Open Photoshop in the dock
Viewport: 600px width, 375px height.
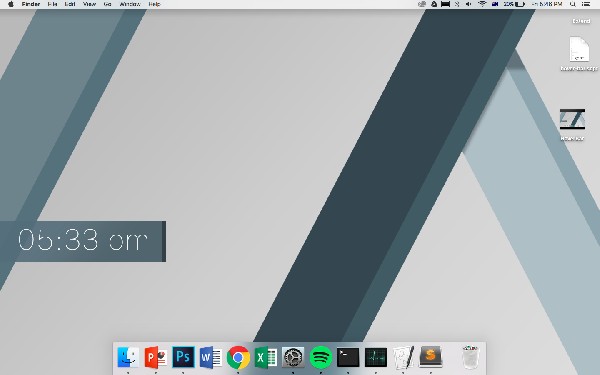click(x=183, y=357)
